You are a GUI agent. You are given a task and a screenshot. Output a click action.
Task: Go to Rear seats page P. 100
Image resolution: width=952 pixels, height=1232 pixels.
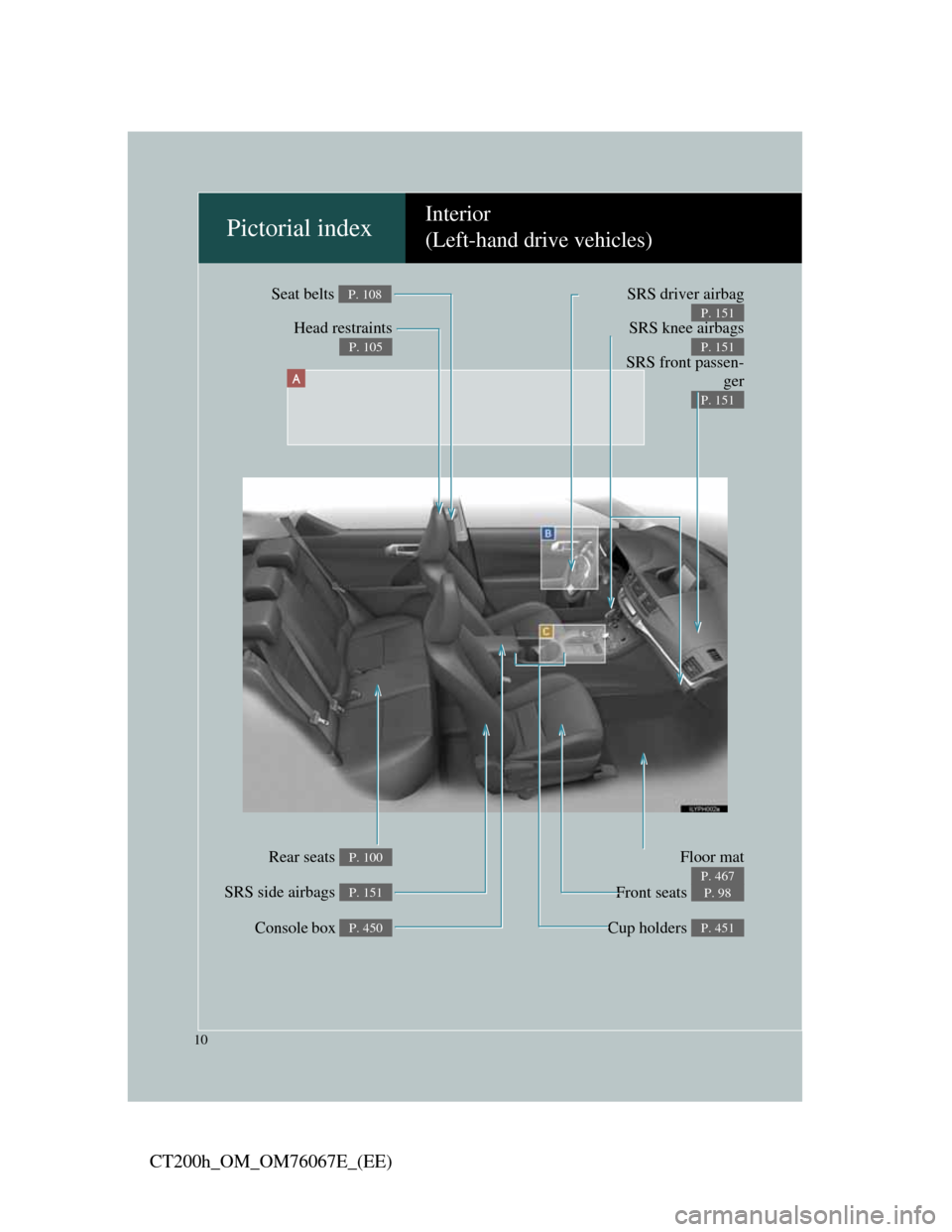[x=365, y=857]
